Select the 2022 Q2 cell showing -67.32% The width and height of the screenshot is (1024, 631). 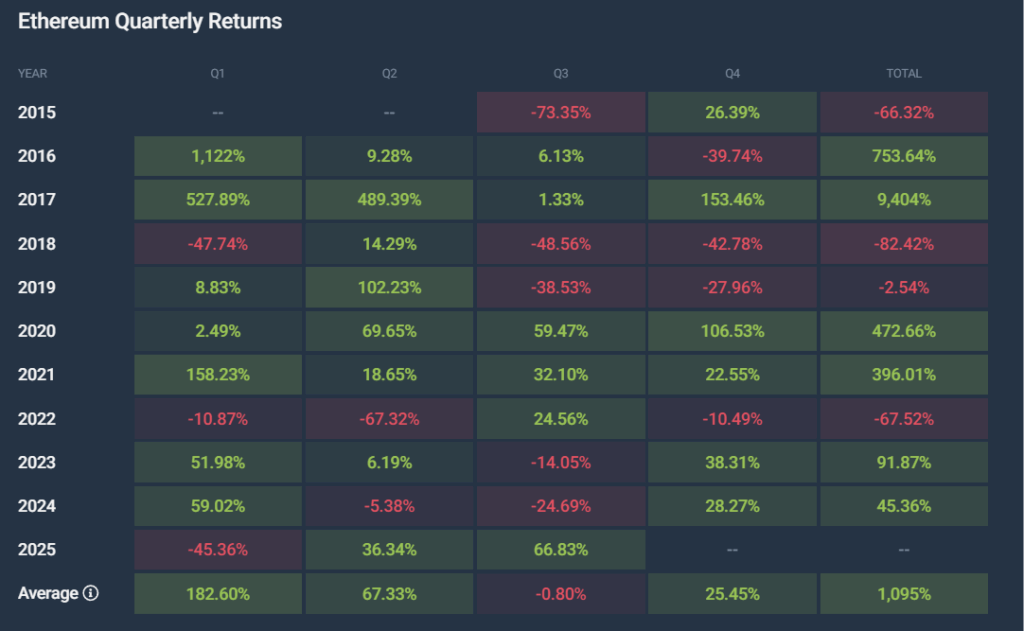pyautogui.click(x=390, y=418)
